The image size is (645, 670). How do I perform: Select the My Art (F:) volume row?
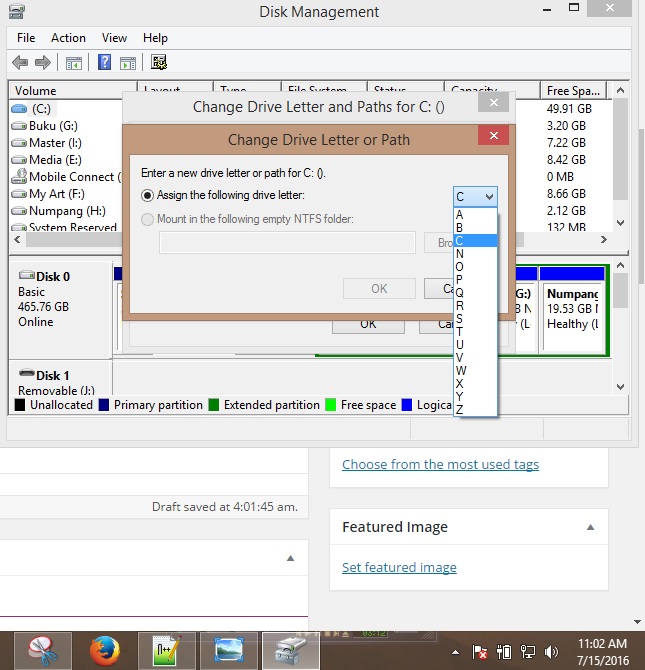65,194
